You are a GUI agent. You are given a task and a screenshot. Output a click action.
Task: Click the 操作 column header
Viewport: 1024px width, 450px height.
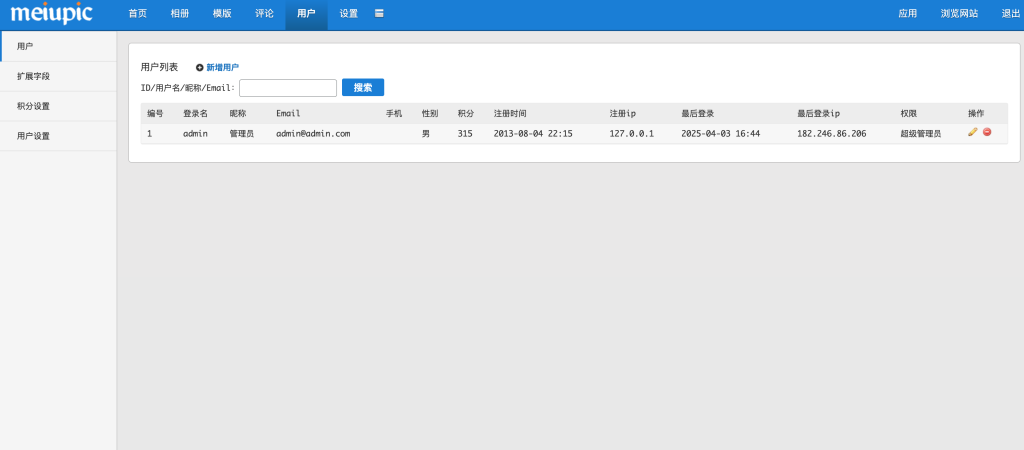tap(976, 114)
